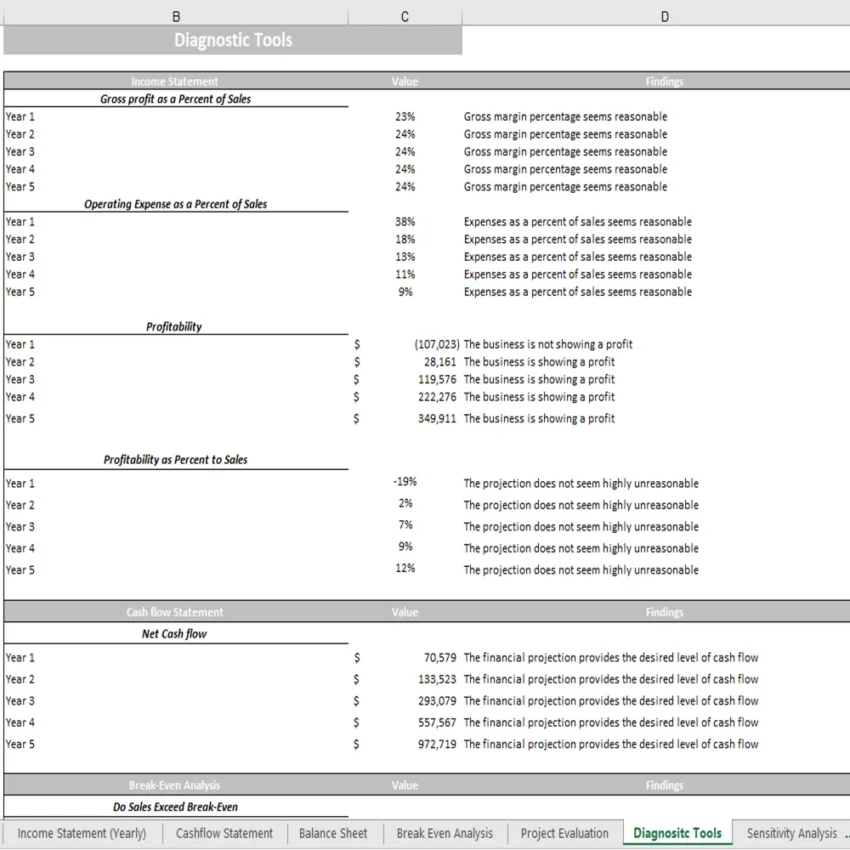Click the Diagnostic Tools title cell
850x850 pixels.
click(x=232, y=40)
